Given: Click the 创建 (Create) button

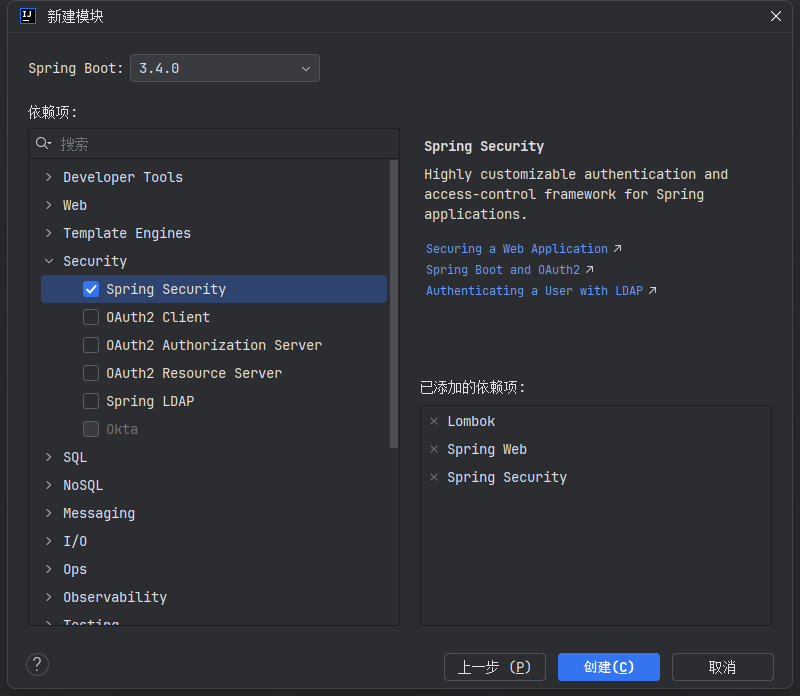Looking at the screenshot, I should (608, 667).
